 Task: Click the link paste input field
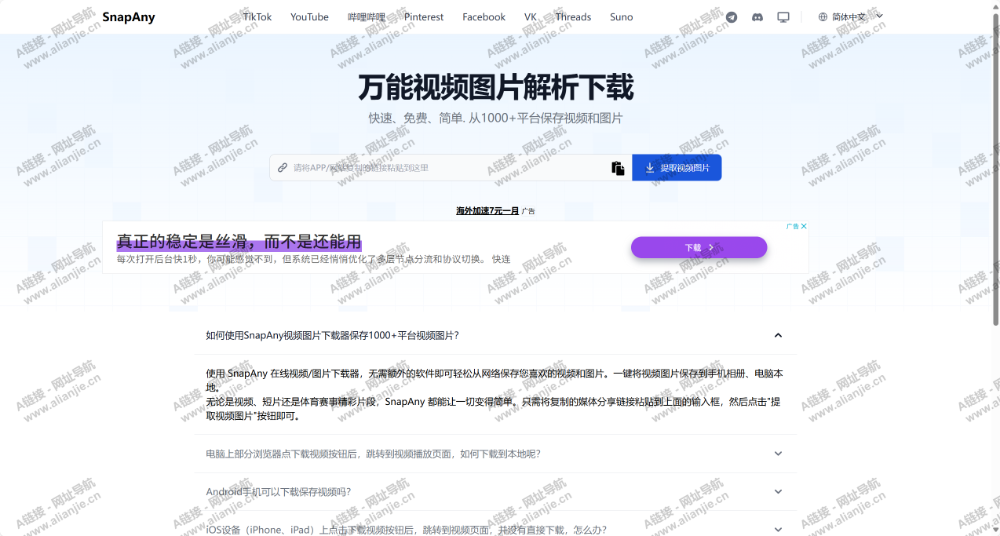click(x=450, y=168)
